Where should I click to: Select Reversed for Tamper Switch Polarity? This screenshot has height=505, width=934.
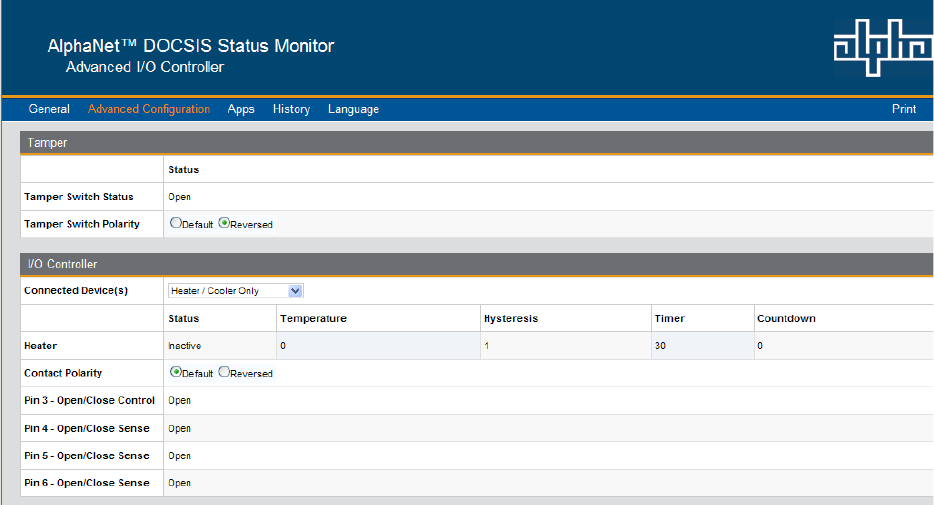tap(224, 223)
